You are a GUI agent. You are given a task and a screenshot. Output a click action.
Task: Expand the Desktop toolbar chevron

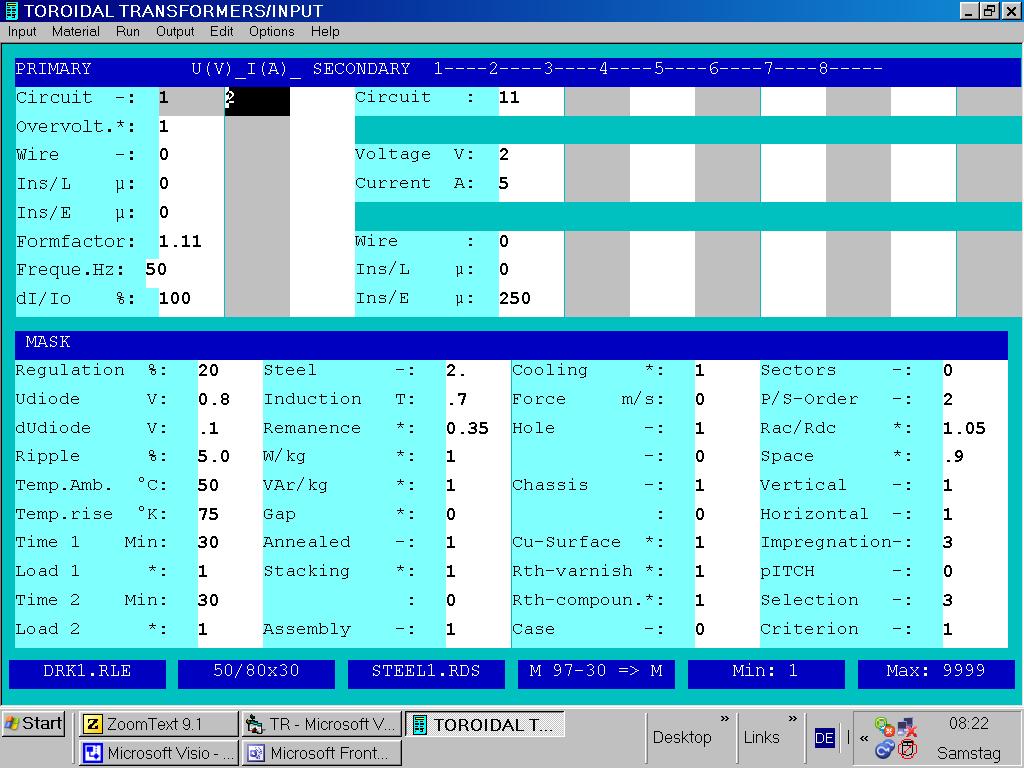click(x=725, y=719)
